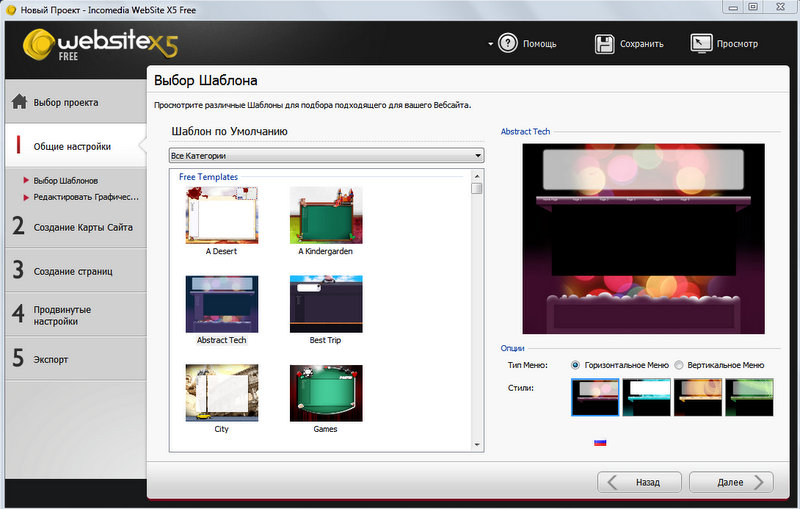
Task: Choose the green style swatch
Action: [x=749, y=397]
